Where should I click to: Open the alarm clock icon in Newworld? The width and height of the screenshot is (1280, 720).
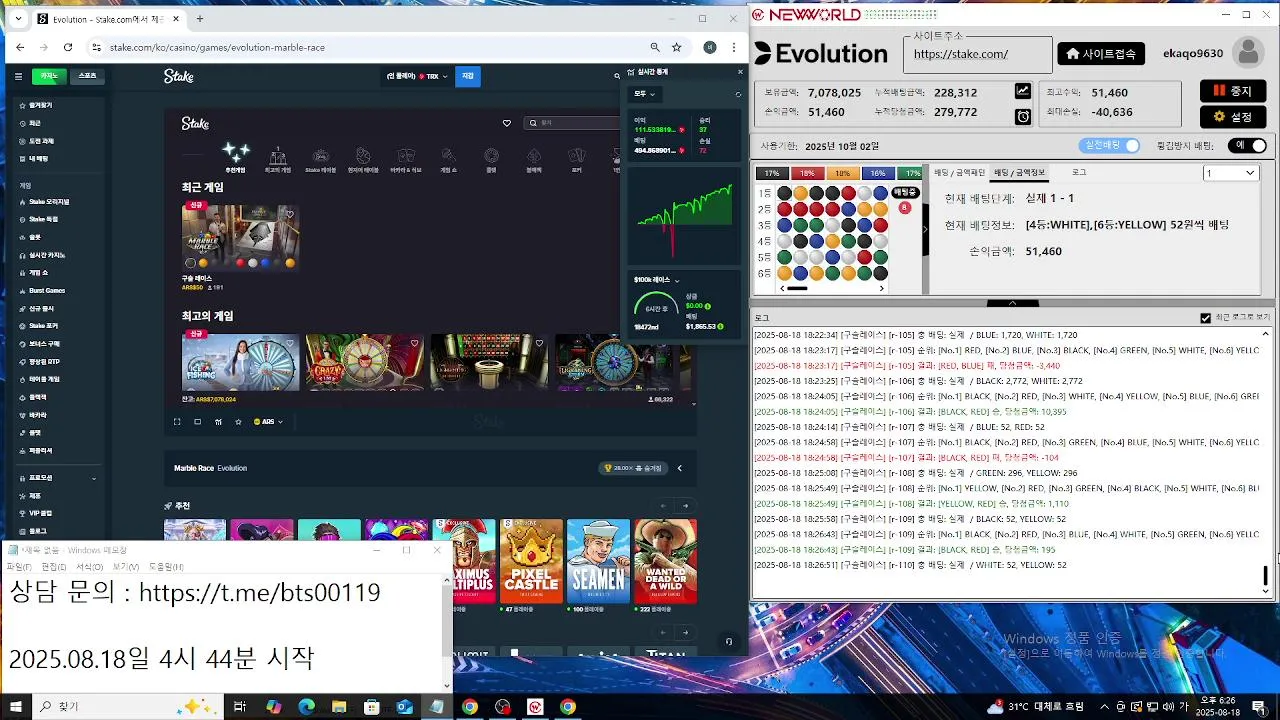(1022, 116)
